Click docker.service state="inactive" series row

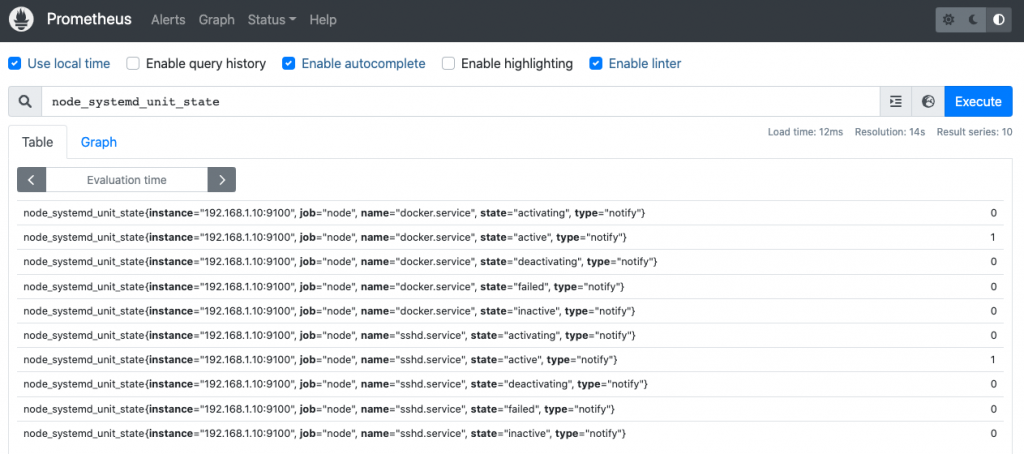tap(510, 311)
